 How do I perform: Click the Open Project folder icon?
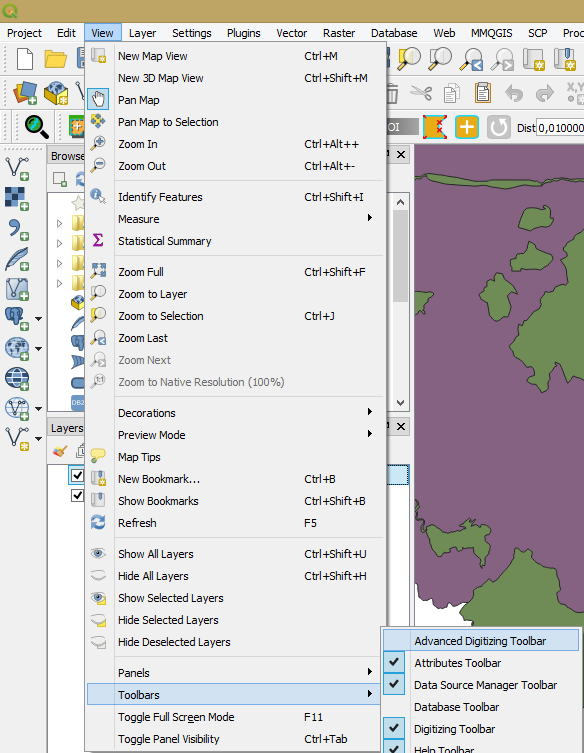click(55, 59)
